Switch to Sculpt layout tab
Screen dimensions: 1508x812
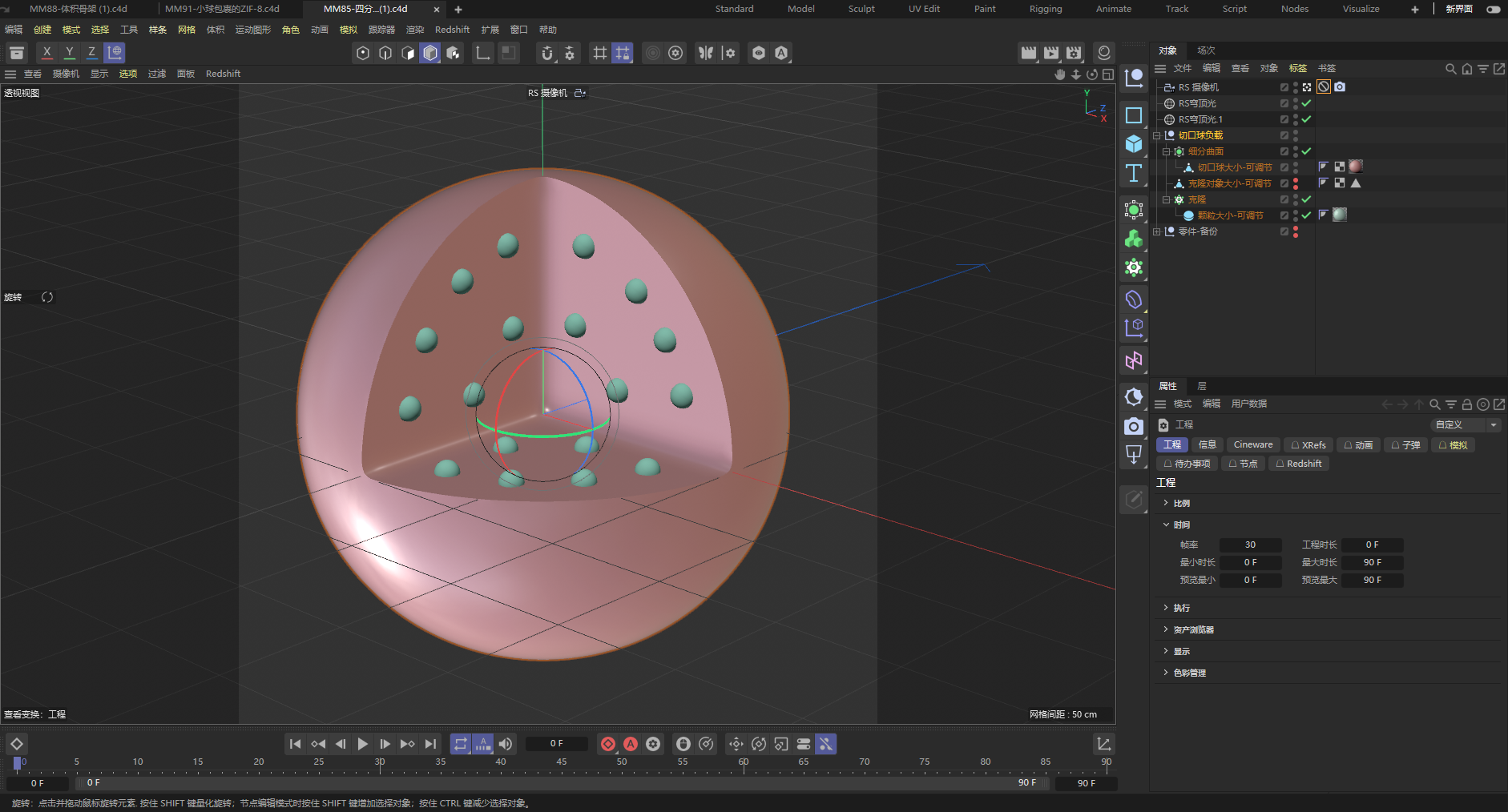coord(861,9)
